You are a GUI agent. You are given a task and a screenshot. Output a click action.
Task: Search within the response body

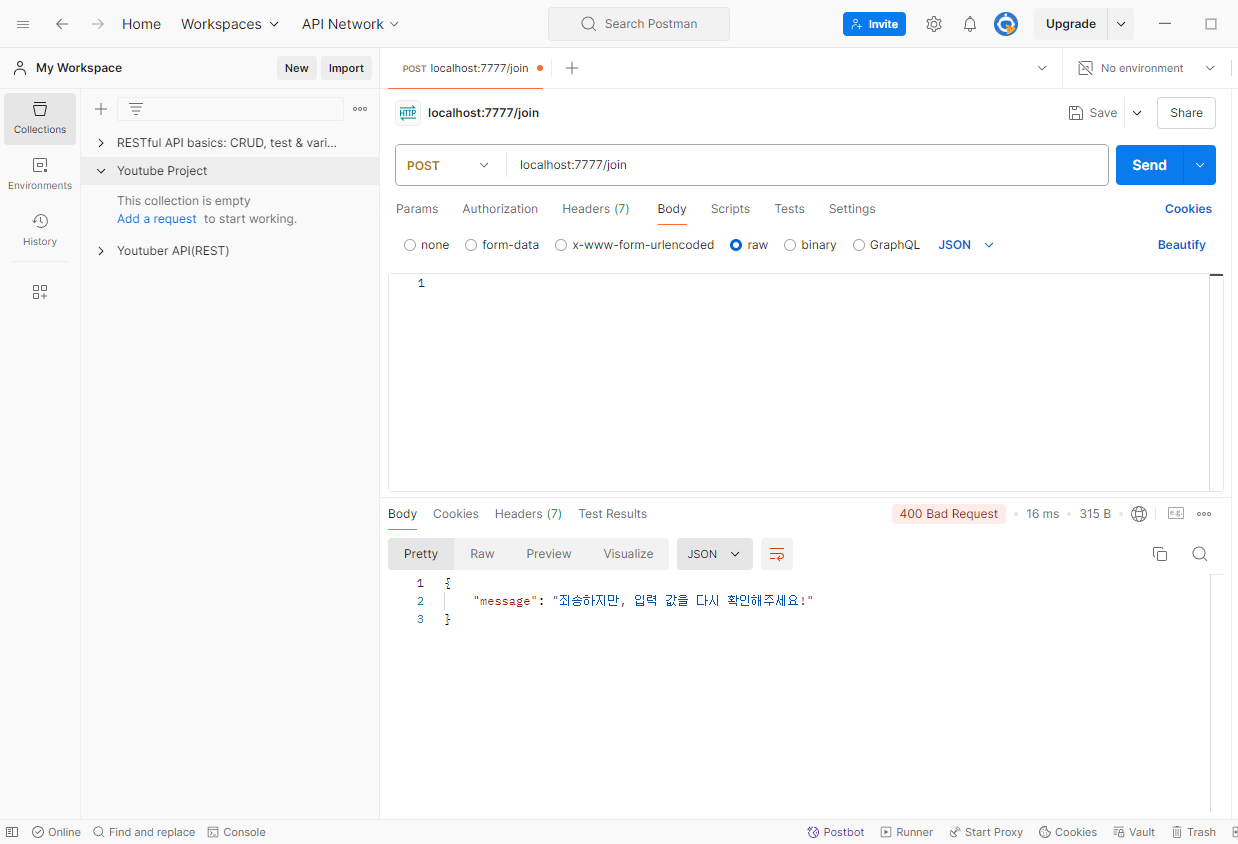[x=1200, y=554]
